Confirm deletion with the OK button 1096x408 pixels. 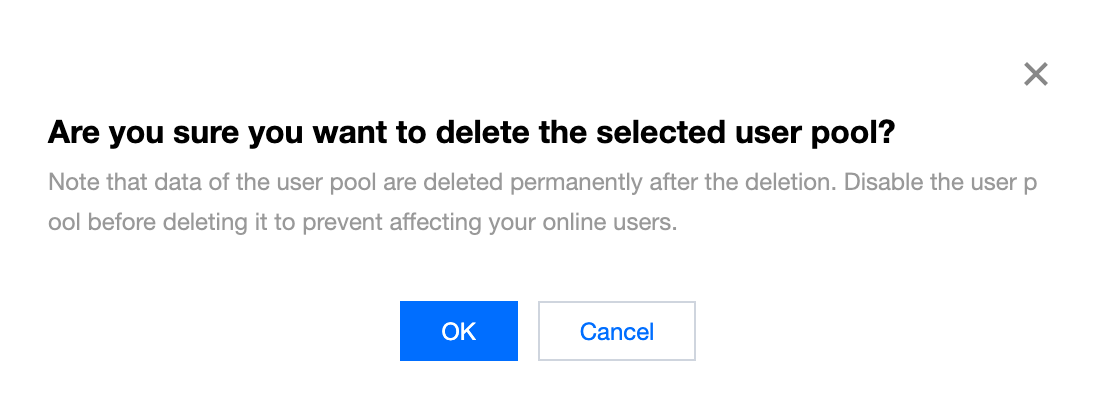459,331
